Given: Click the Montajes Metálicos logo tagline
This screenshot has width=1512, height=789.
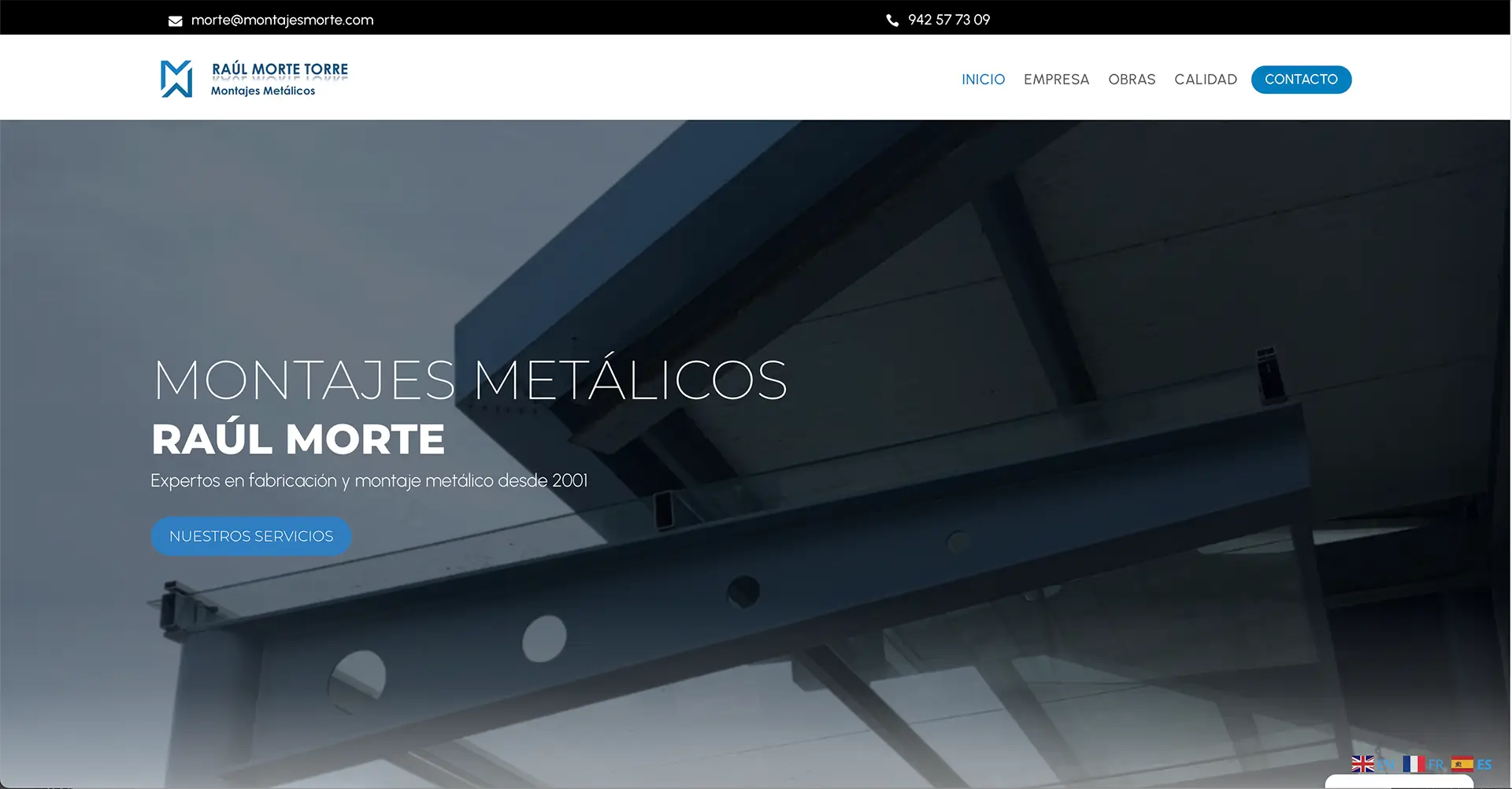Looking at the screenshot, I should [263, 91].
